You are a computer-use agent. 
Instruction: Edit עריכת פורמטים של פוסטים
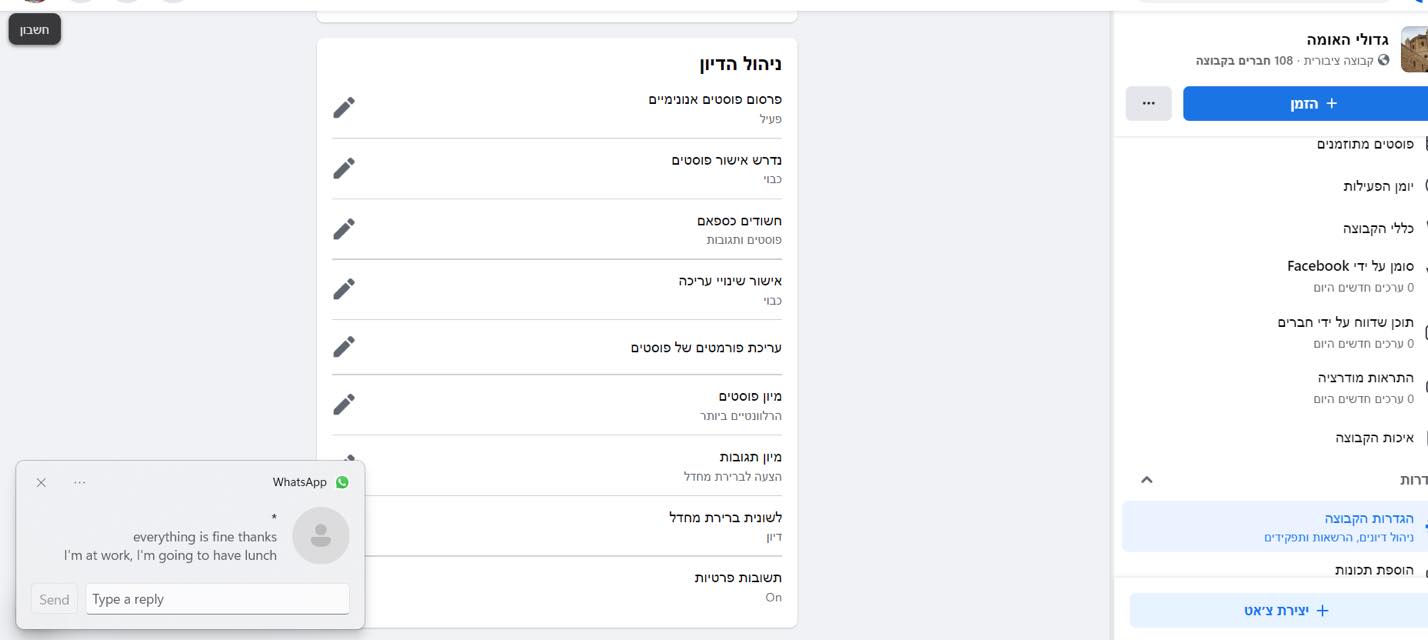click(x=344, y=347)
